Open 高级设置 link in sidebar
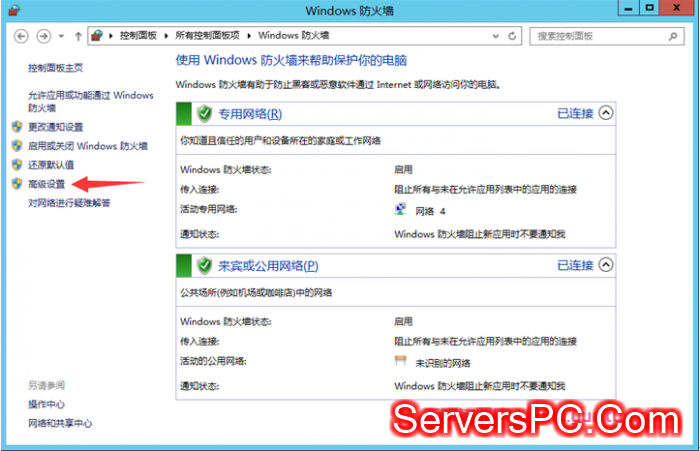Image resolution: width=700 pixels, height=451 pixels. pyautogui.click(x=46, y=184)
